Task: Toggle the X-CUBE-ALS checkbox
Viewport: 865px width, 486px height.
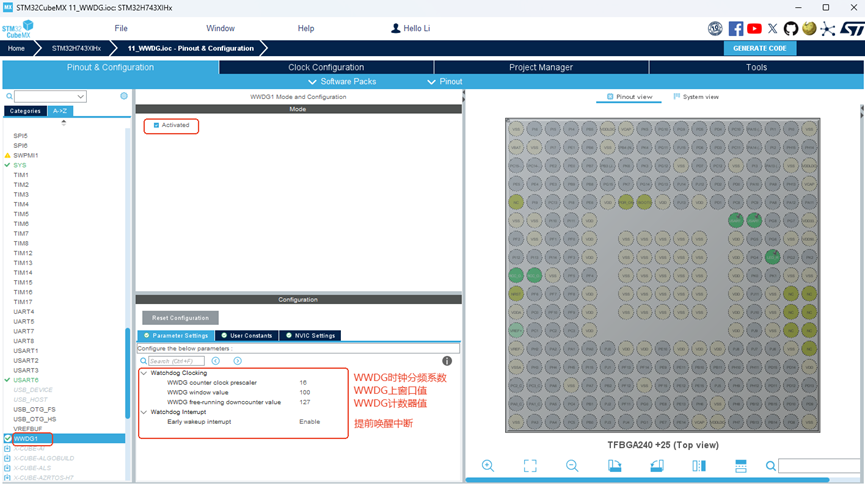Action: point(7,468)
